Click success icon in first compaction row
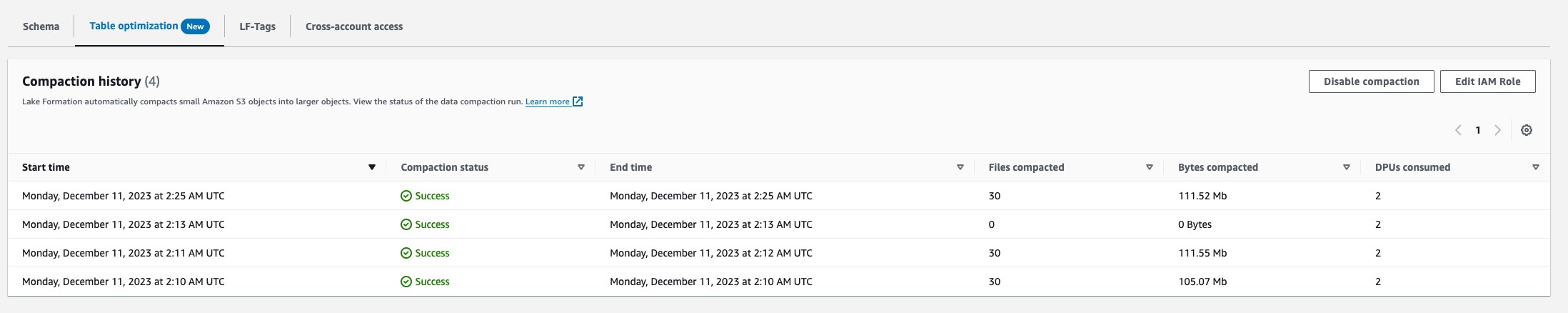 point(406,196)
